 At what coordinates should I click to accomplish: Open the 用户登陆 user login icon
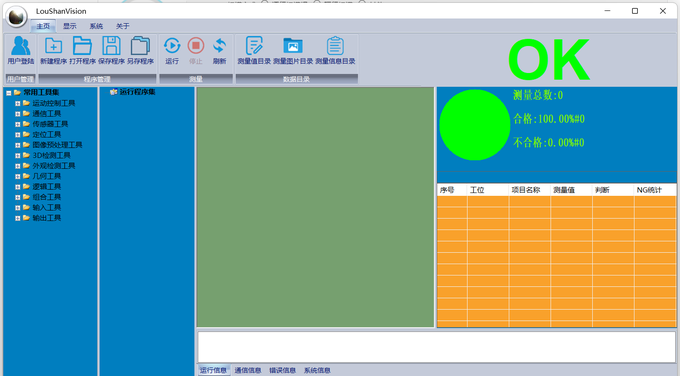tap(20, 50)
